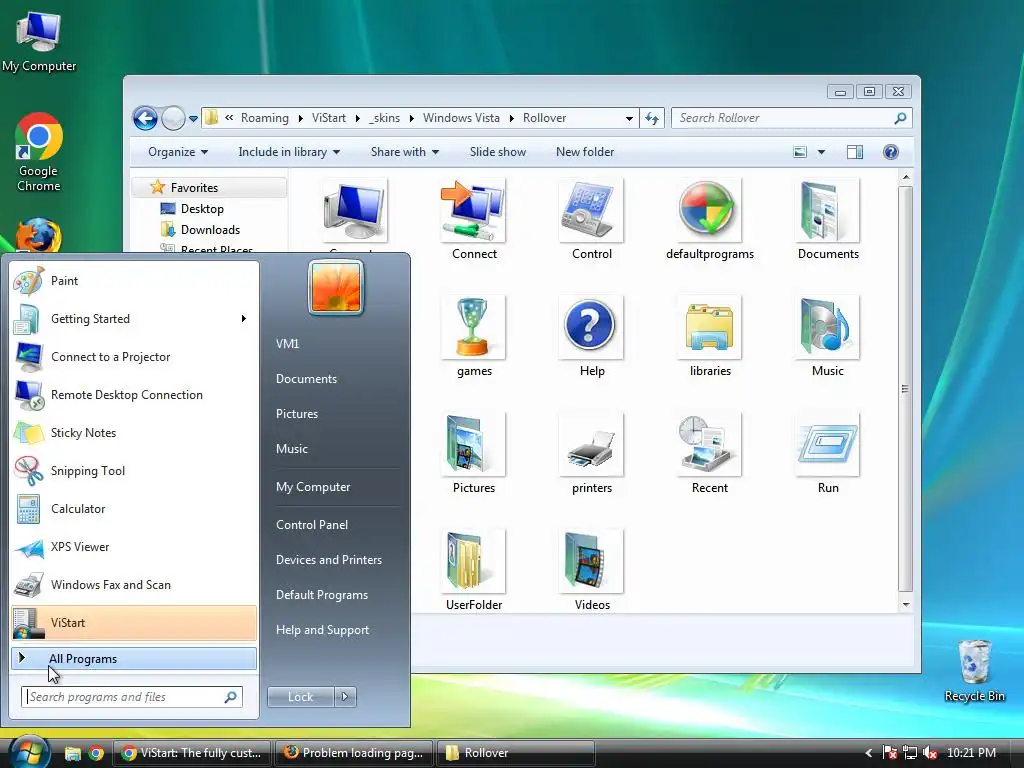Click the Windows Start orb
The height and width of the screenshot is (768, 1024).
[29, 751]
